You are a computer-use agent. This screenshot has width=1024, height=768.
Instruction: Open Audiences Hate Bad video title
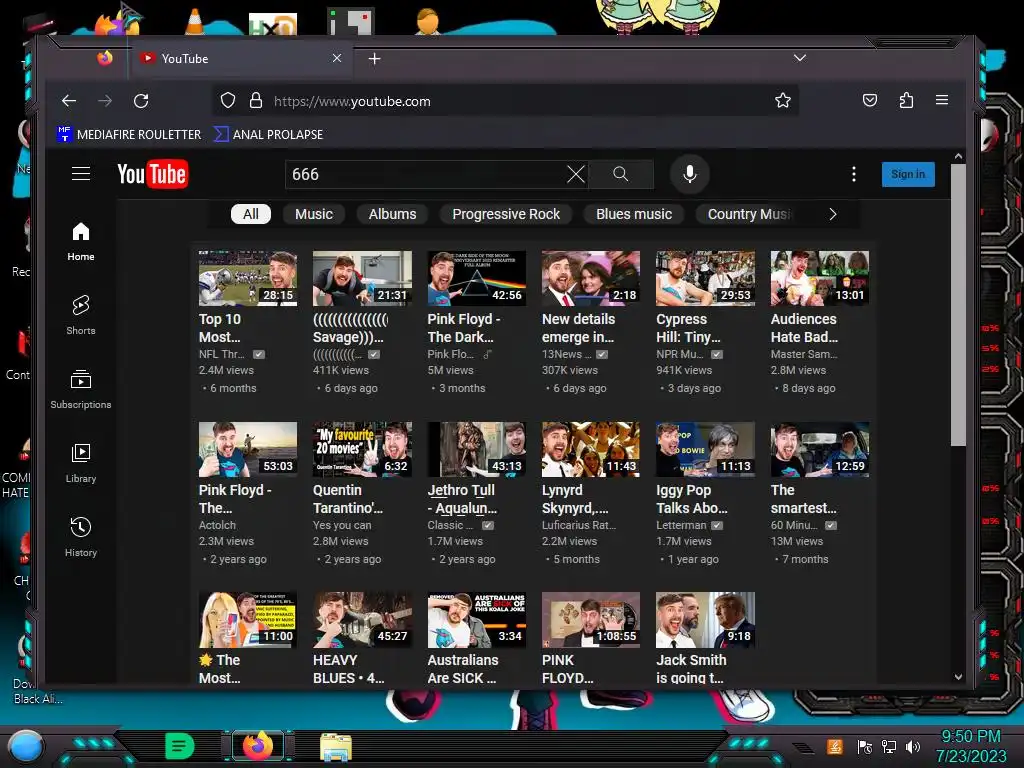tap(804, 328)
